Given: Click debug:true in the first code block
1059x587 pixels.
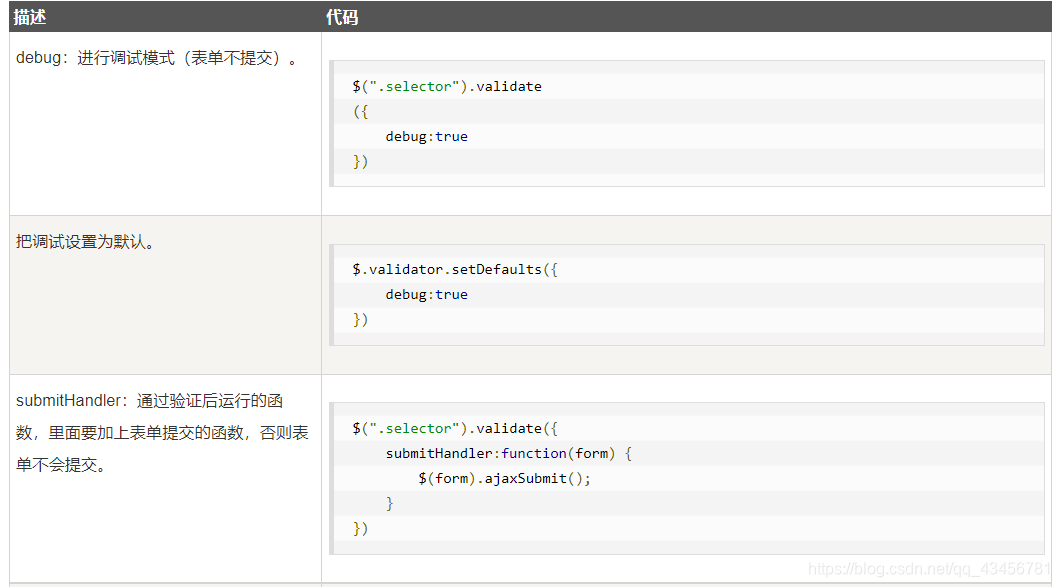Looking at the screenshot, I should click(x=427, y=136).
